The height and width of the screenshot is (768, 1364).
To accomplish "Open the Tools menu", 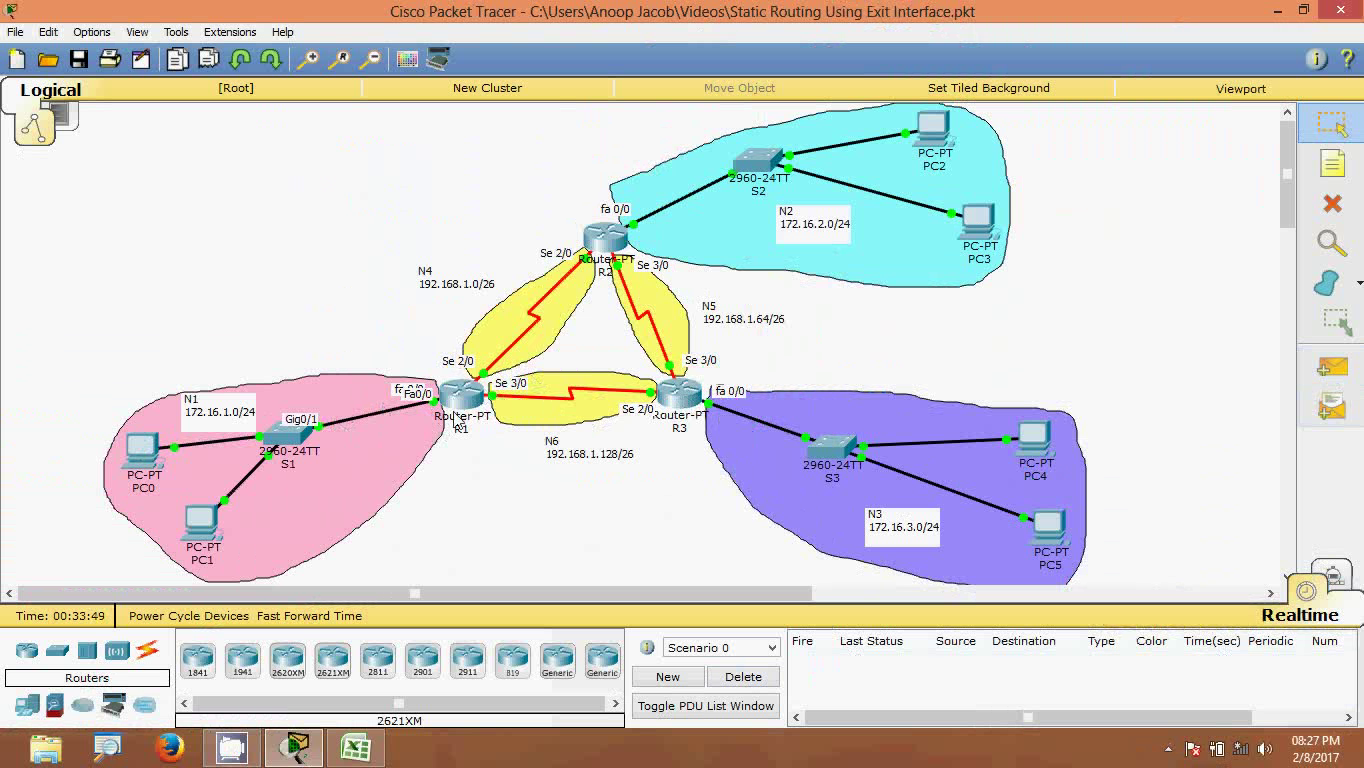I will pyautogui.click(x=176, y=32).
